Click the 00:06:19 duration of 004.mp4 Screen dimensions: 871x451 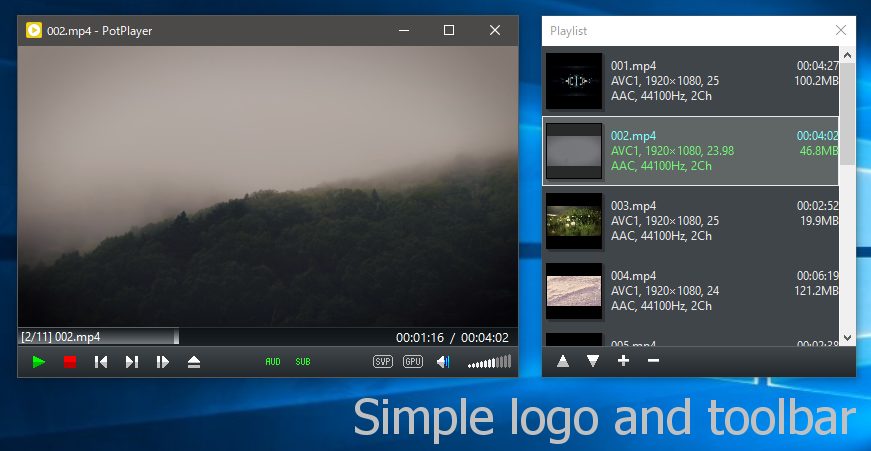tap(818, 275)
